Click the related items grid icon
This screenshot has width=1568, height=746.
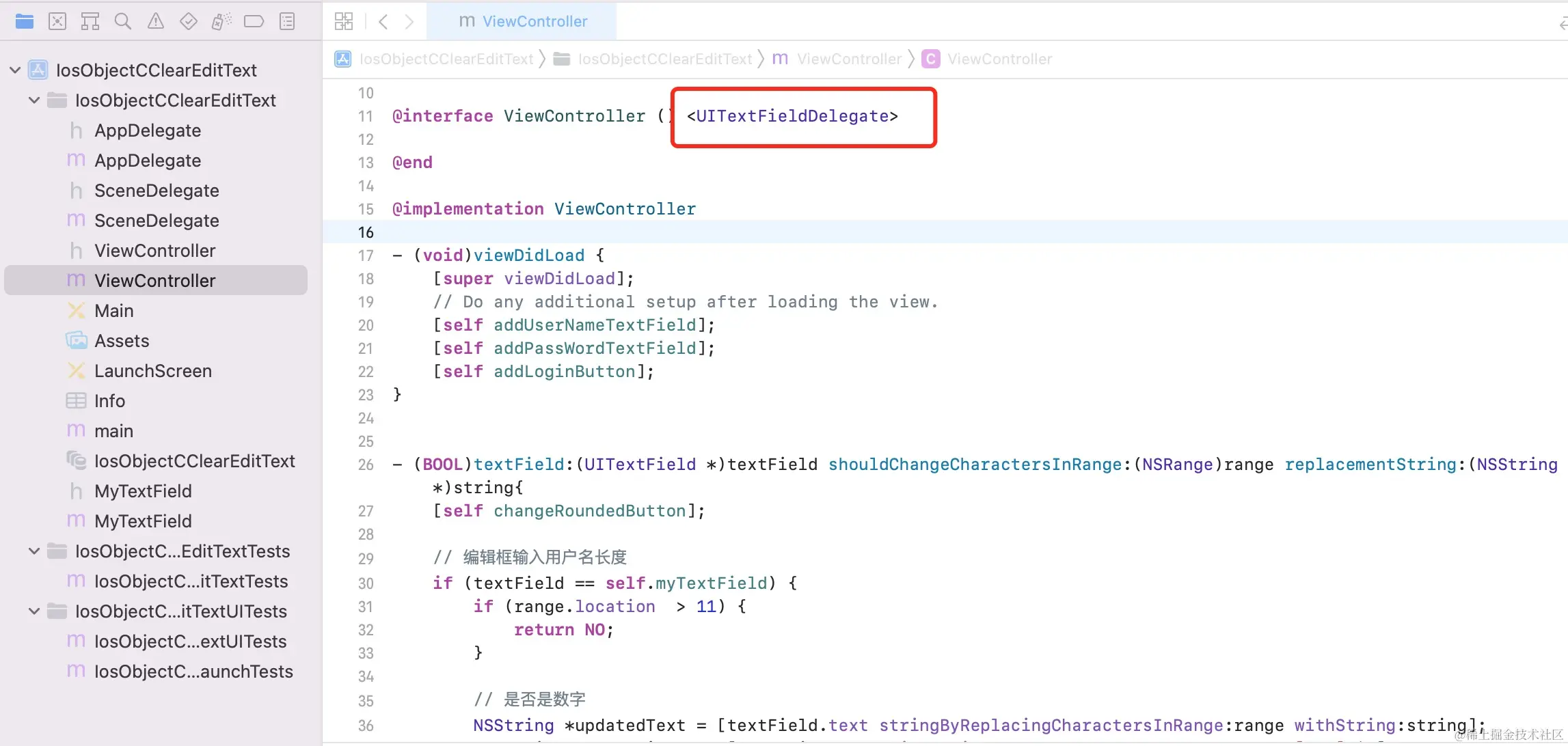click(344, 22)
